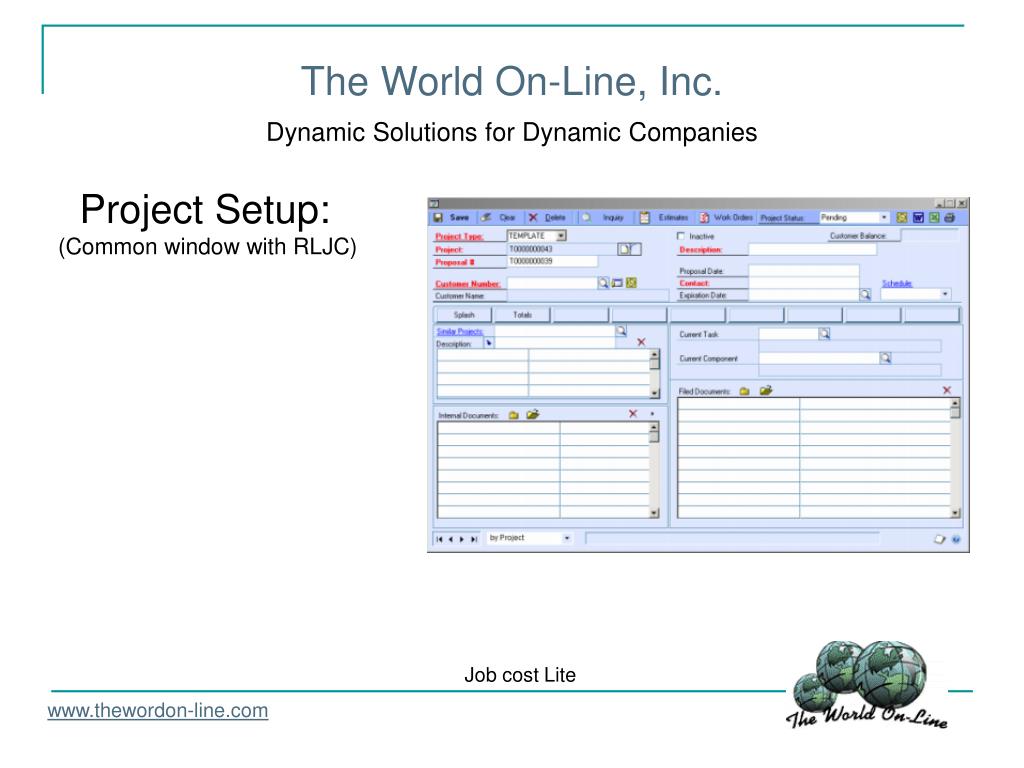Open the Project Type TEMPLATE dropdown
Image resolution: width=1024 pixels, height=768 pixels.
click(561, 235)
